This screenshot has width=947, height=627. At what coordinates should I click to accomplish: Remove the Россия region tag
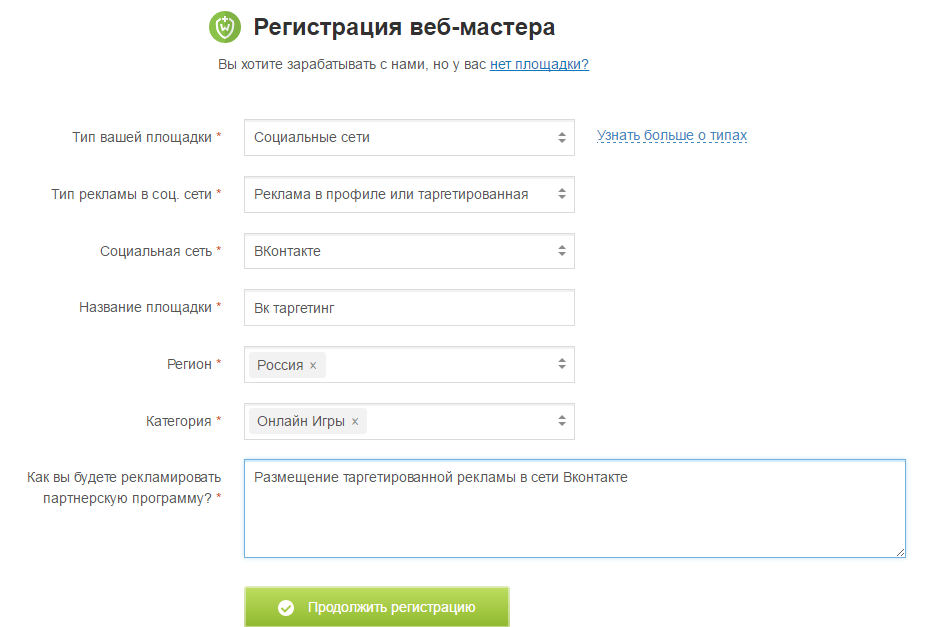coord(313,366)
